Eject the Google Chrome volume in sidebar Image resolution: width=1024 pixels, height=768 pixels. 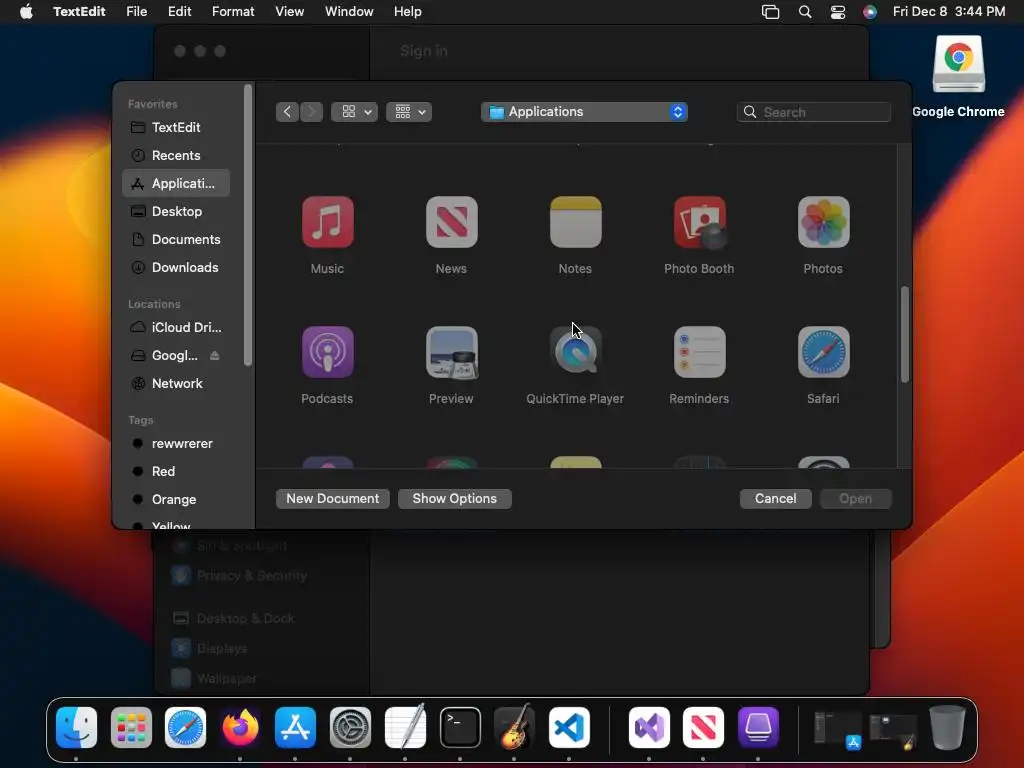click(x=214, y=355)
